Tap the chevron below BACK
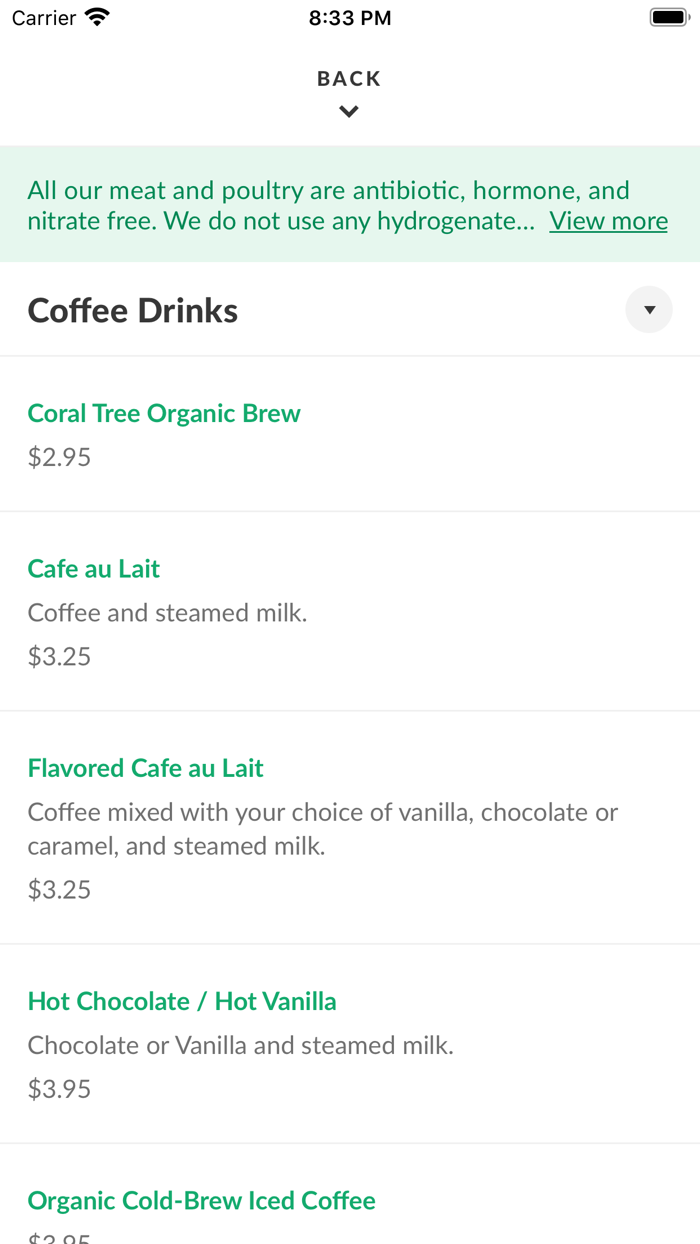This screenshot has height=1244, width=700. [348, 111]
